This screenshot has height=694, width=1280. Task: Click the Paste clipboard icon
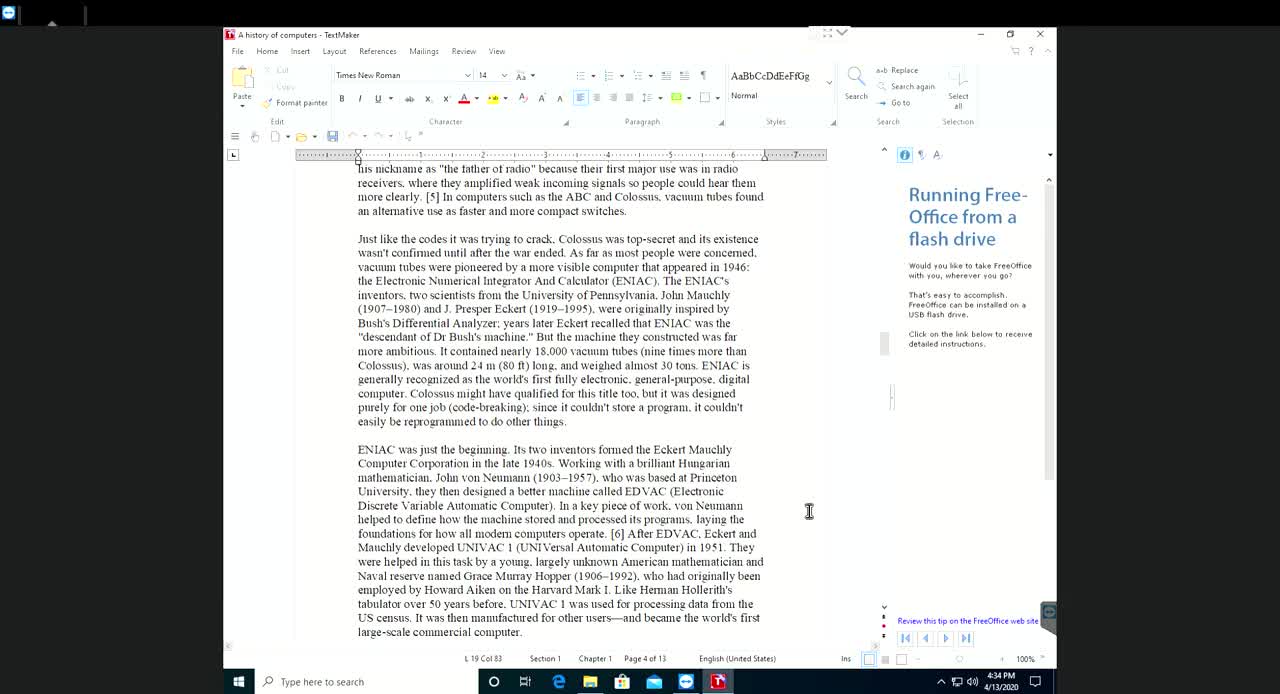(242, 78)
